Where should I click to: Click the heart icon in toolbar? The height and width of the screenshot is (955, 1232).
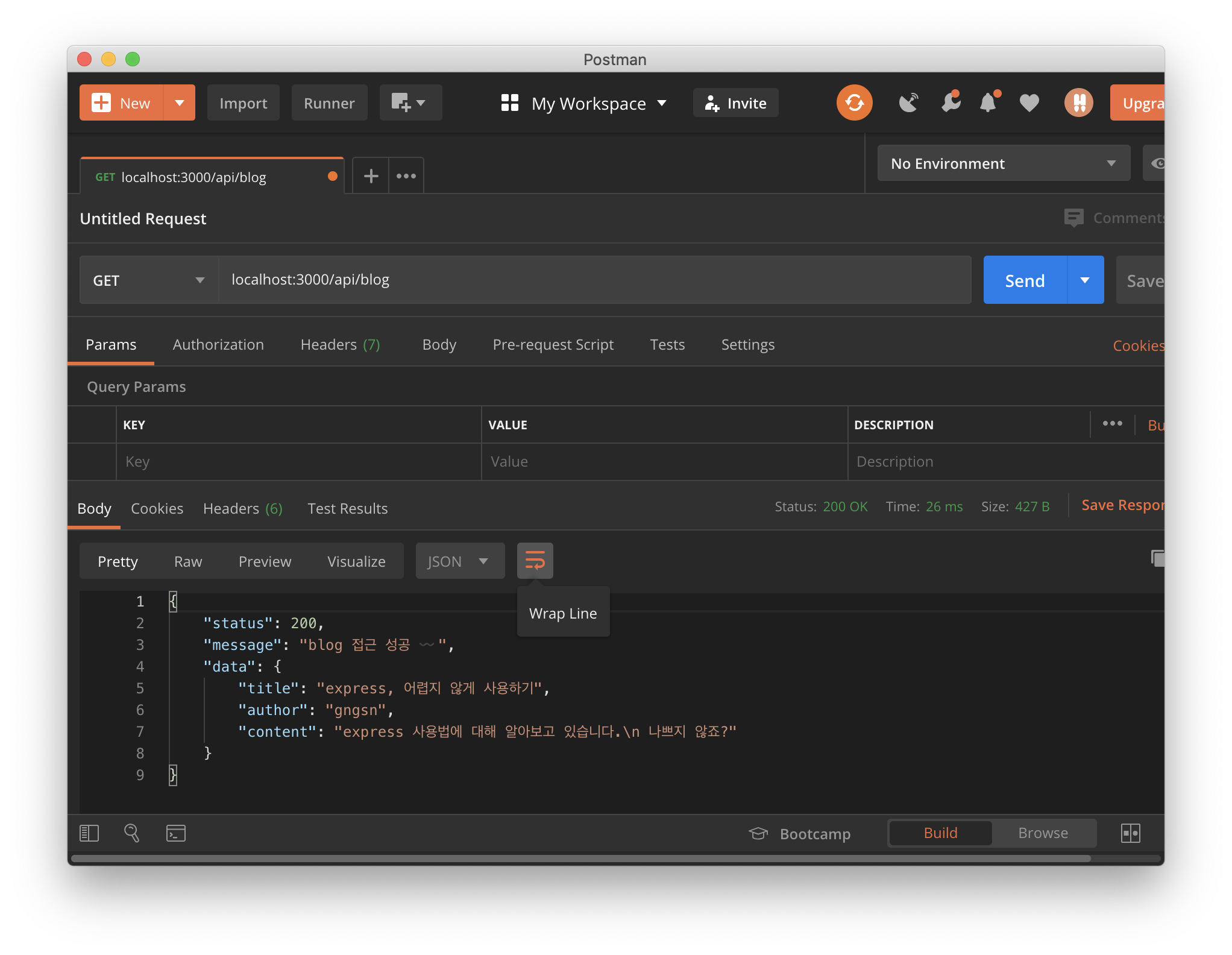tap(1029, 103)
